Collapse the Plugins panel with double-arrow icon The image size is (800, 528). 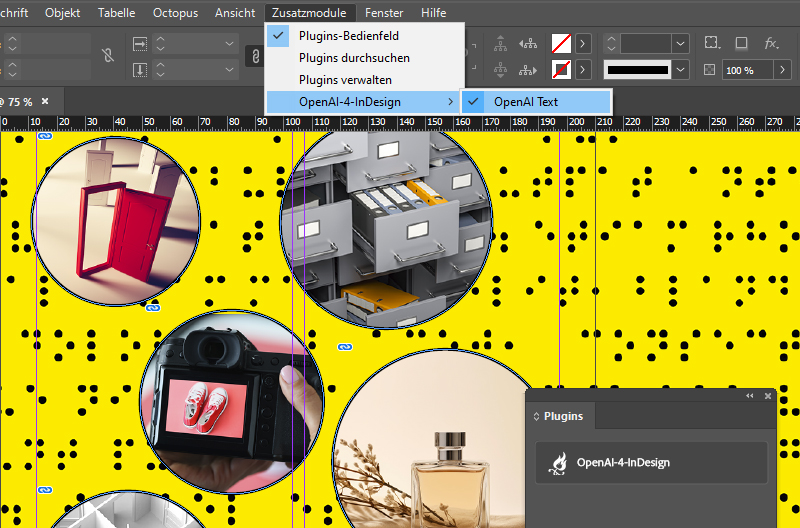tap(750, 396)
